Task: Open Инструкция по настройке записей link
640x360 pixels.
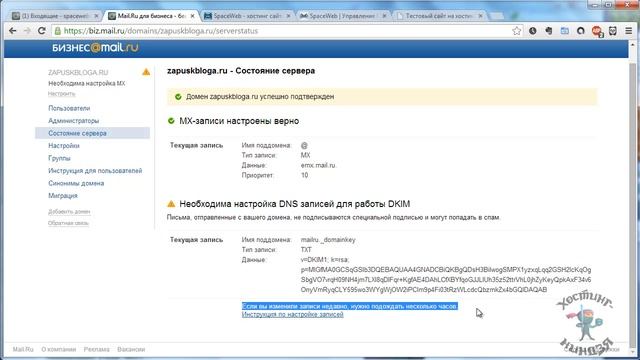Action: (293, 315)
